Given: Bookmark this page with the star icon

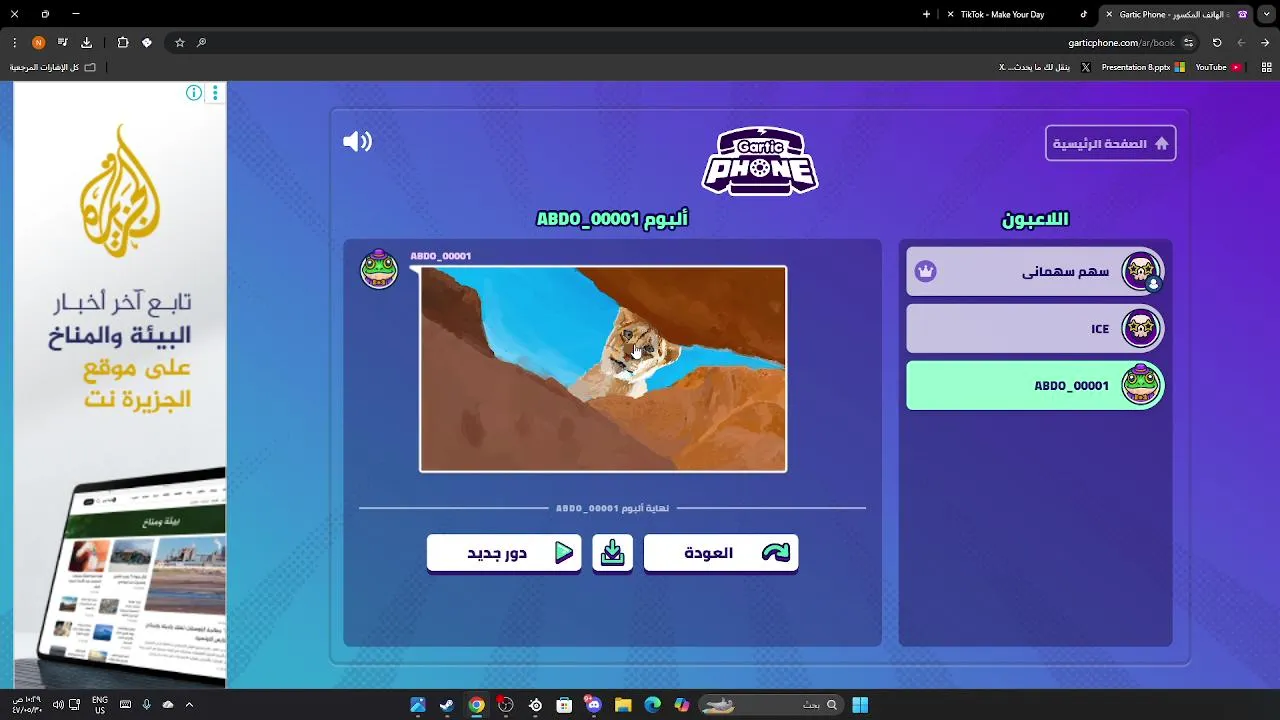Looking at the screenshot, I should (179, 43).
